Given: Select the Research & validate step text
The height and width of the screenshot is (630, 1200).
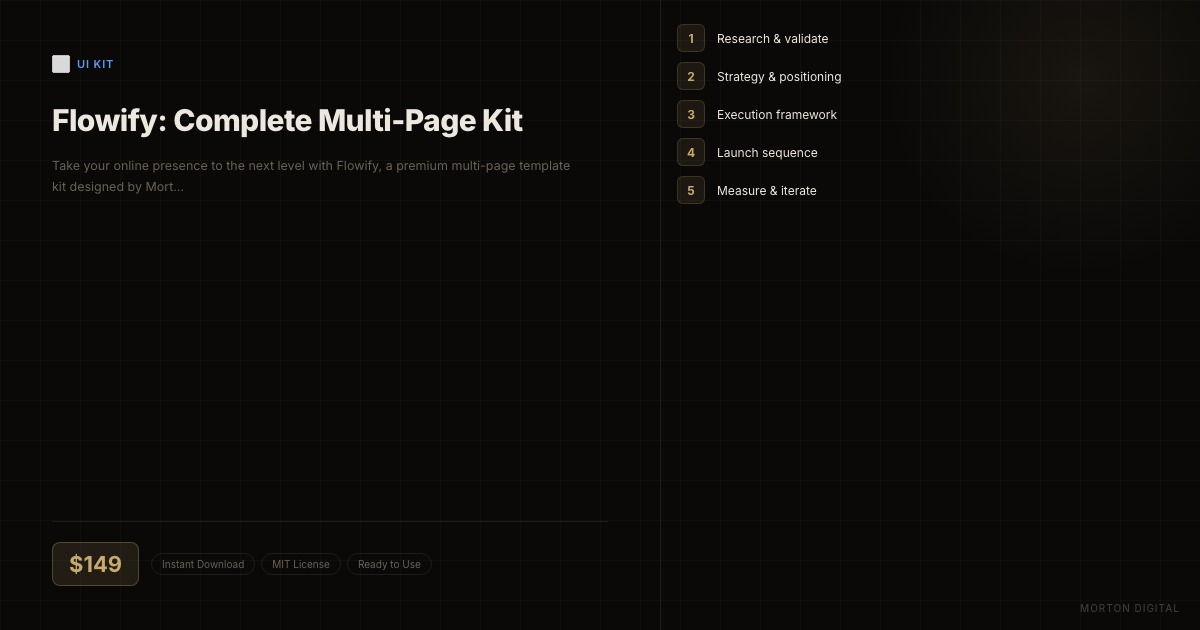Looking at the screenshot, I should 772,39.
